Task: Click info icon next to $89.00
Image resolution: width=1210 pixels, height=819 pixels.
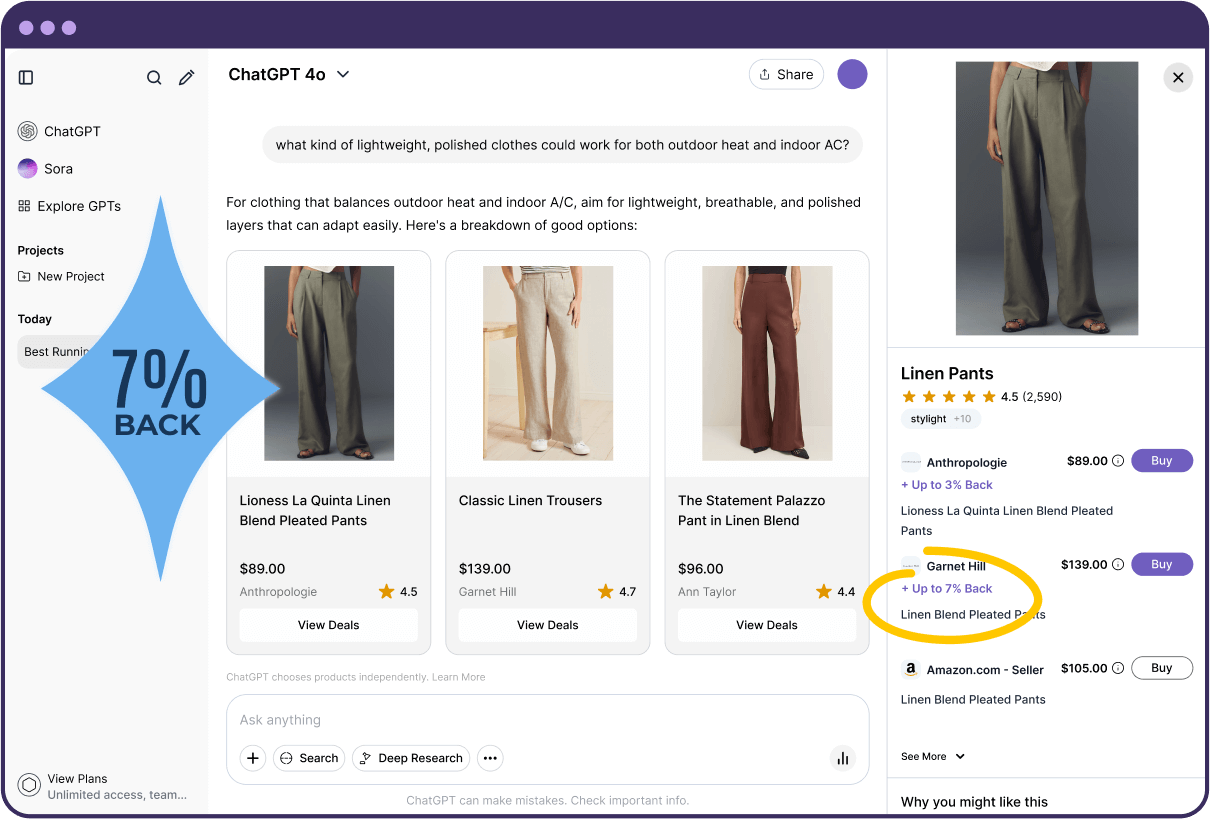Action: (1118, 461)
